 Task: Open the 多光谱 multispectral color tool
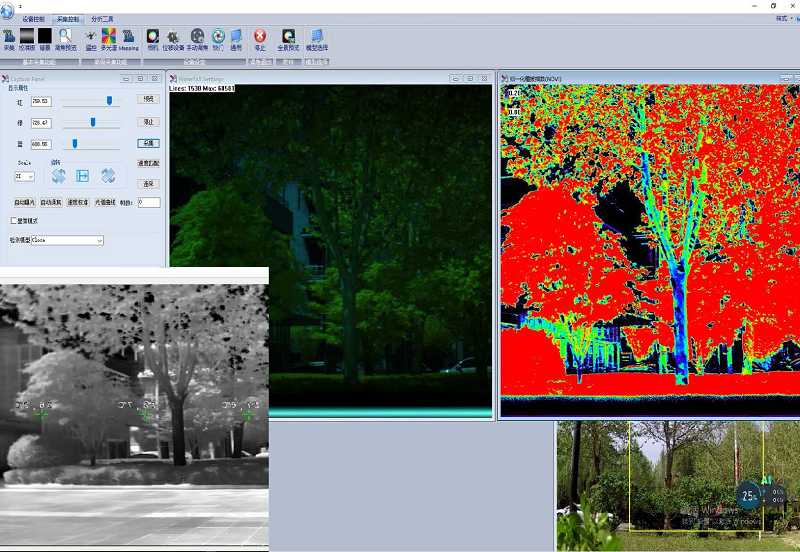tap(109, 38)
